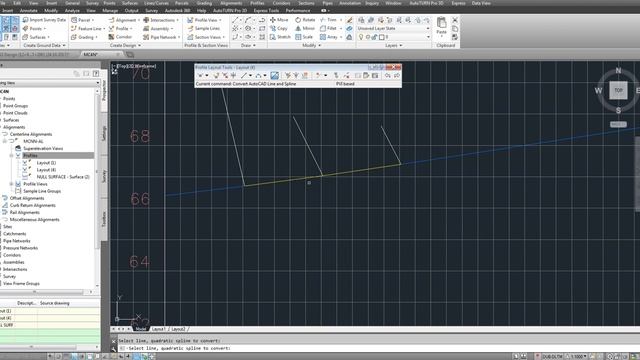Open the Express Tools ribbon tab
This screenshot has height=360, width=640.
click(266, 11)
